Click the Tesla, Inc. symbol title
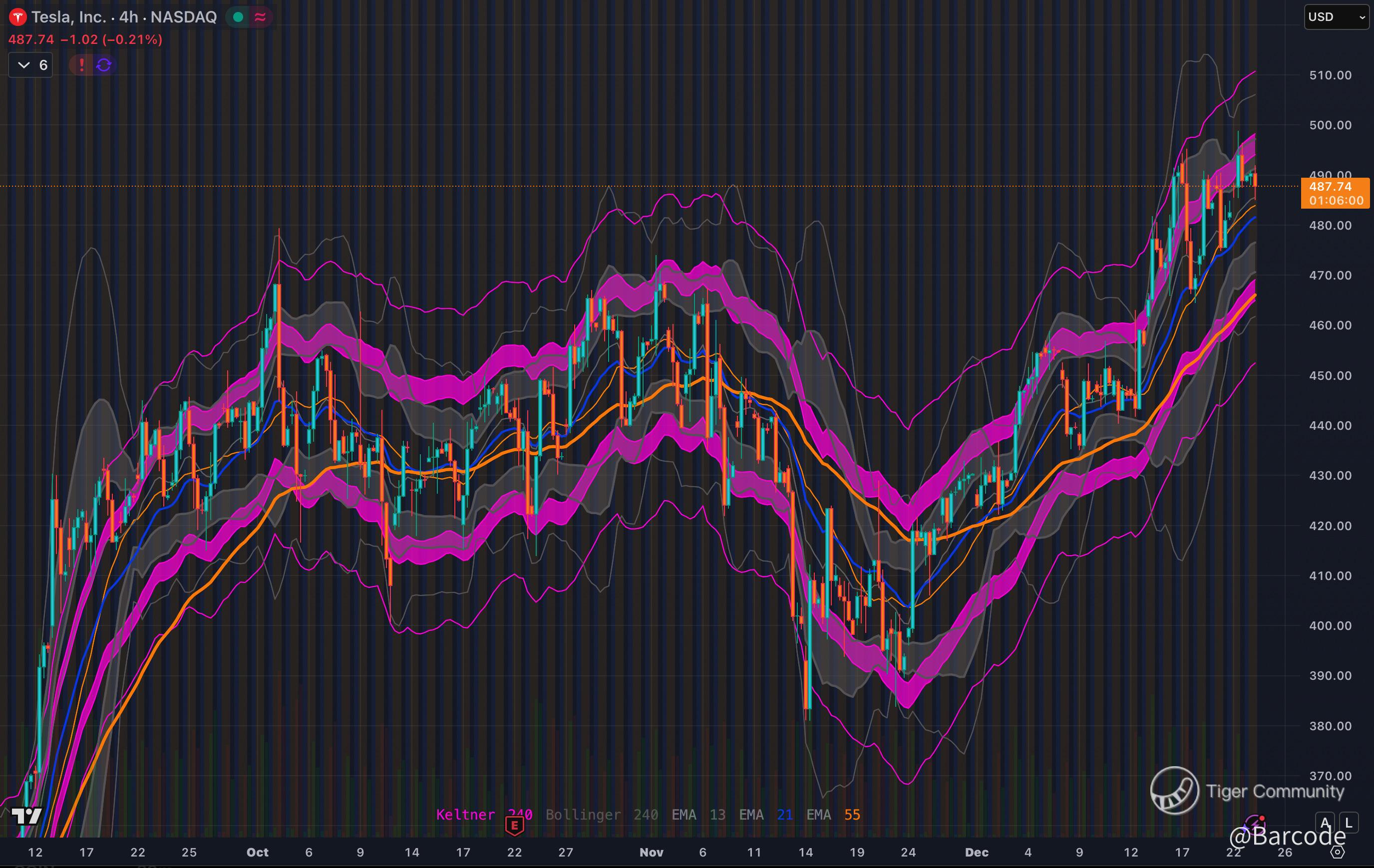 point(68,17)
